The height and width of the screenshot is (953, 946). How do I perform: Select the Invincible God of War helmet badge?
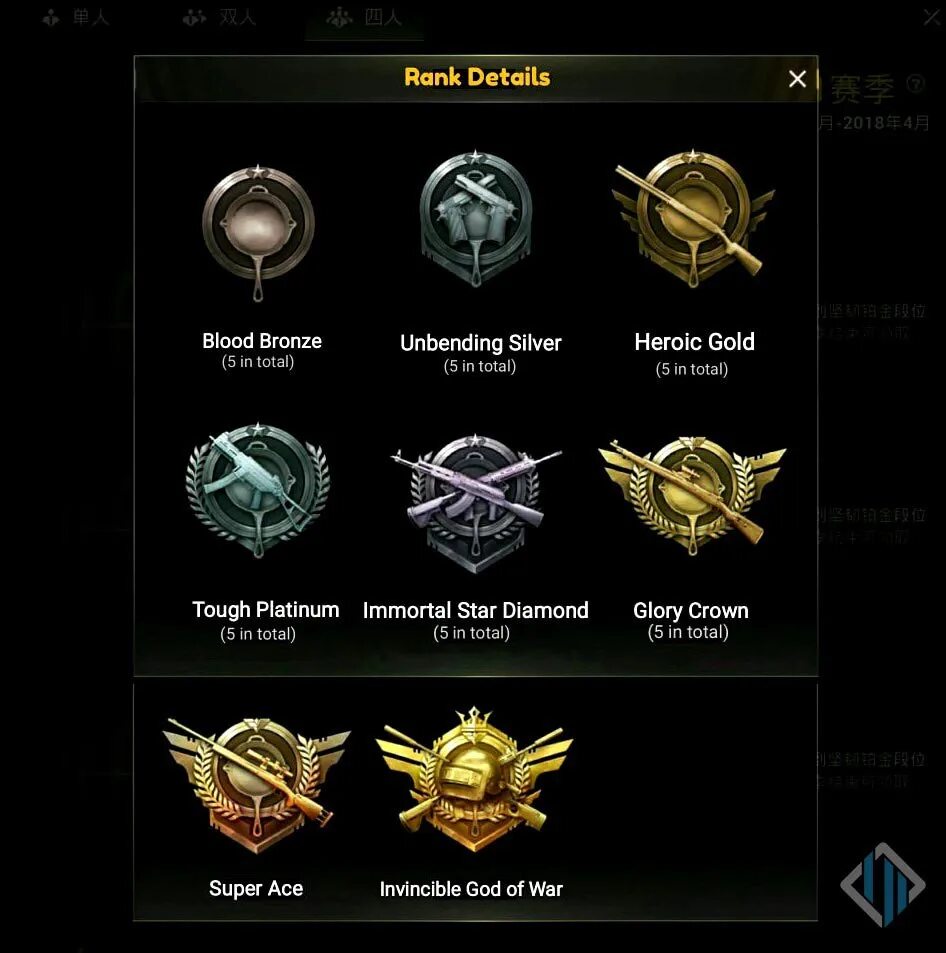tap(474, 779)
